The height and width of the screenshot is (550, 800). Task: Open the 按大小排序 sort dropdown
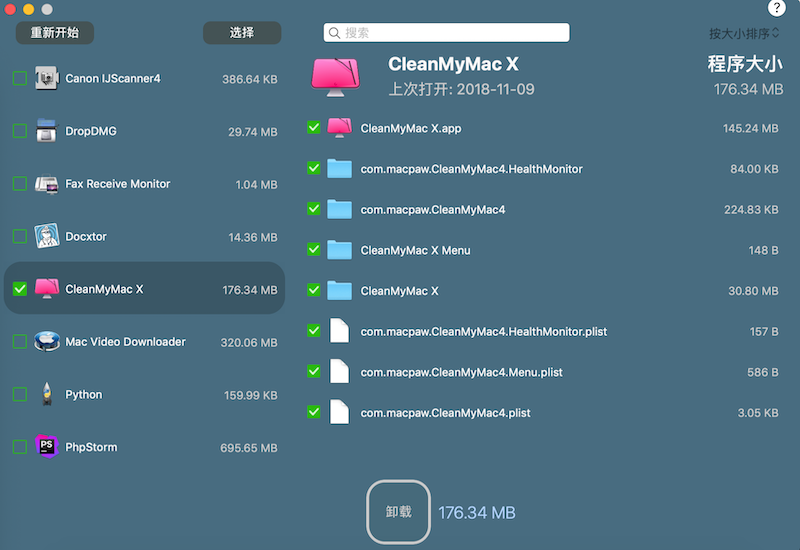coord(744,34)
